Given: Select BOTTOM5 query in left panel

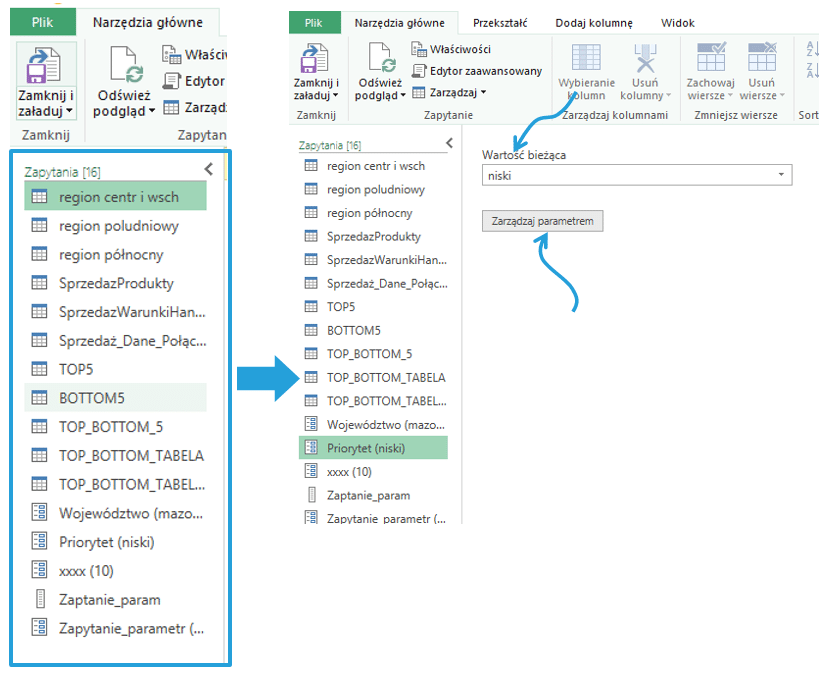Looking at the screenshot, I should pos(92,398).
